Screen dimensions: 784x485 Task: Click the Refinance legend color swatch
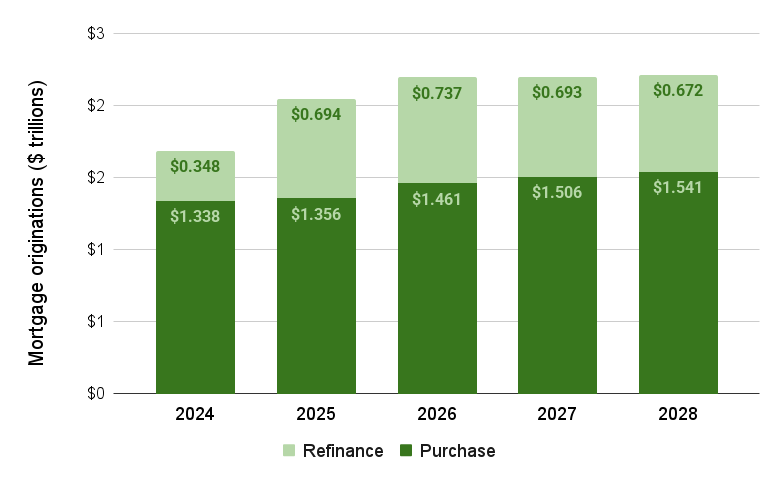(288, 451)
